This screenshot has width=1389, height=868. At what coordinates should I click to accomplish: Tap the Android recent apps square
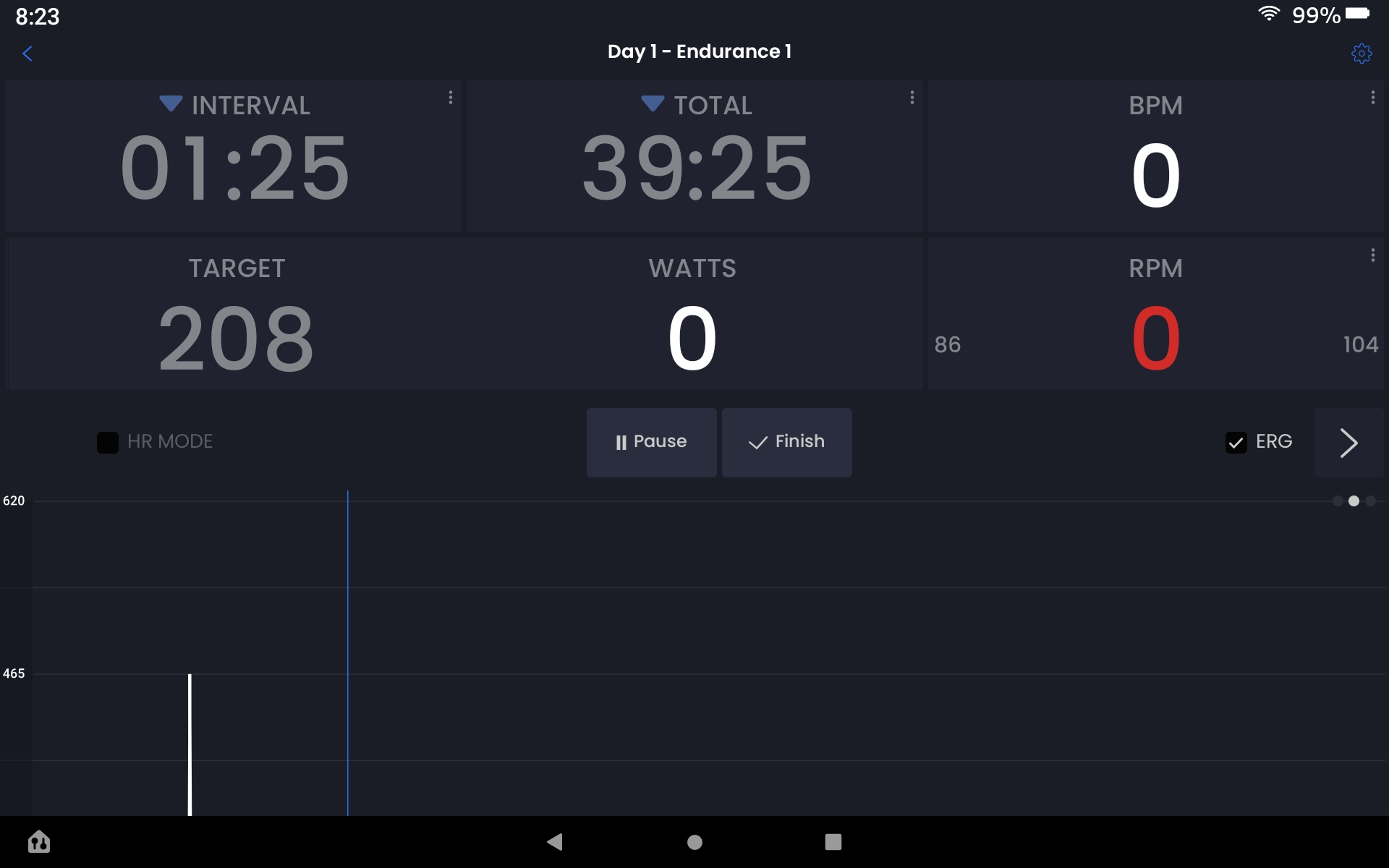point(833,842)
